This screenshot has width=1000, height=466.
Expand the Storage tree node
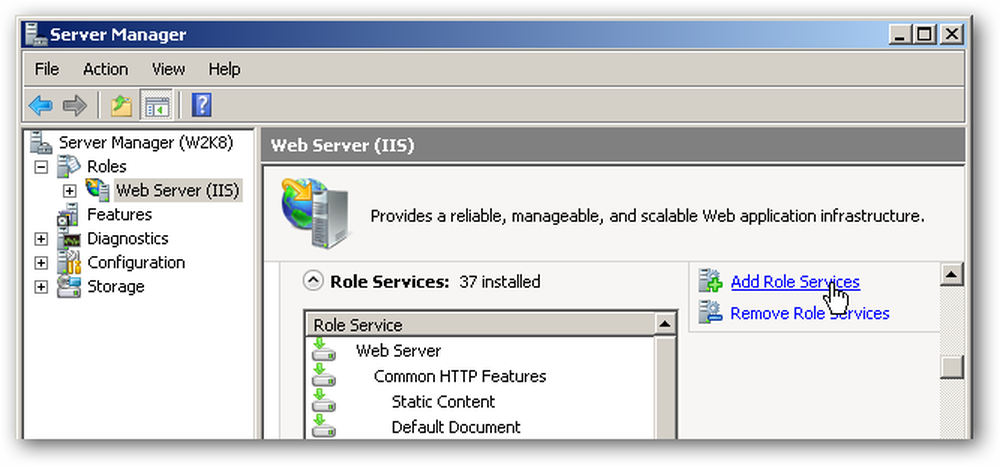[x=41, y=287]
